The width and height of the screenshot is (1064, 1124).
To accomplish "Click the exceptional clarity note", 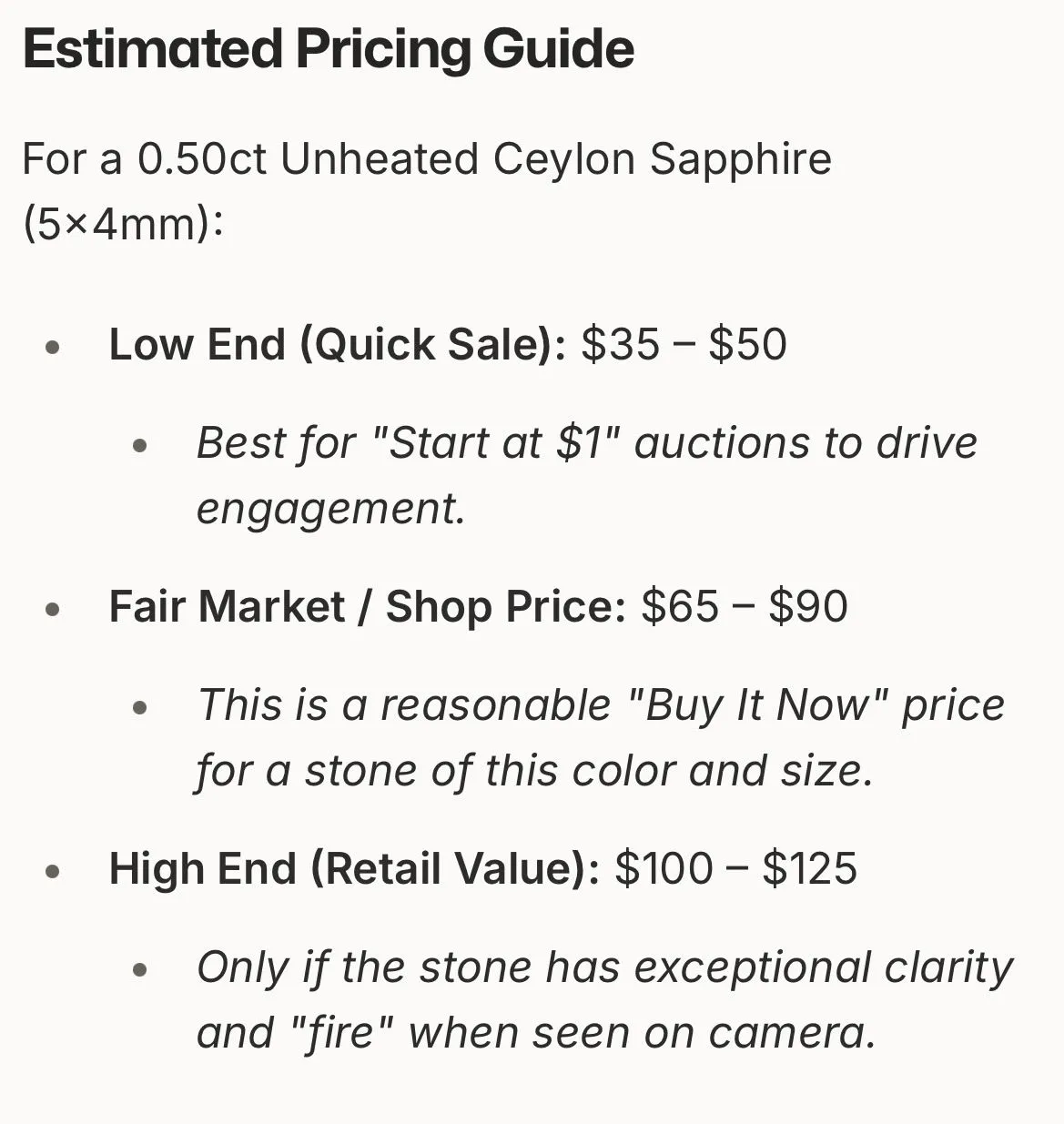I will point(605,967).
